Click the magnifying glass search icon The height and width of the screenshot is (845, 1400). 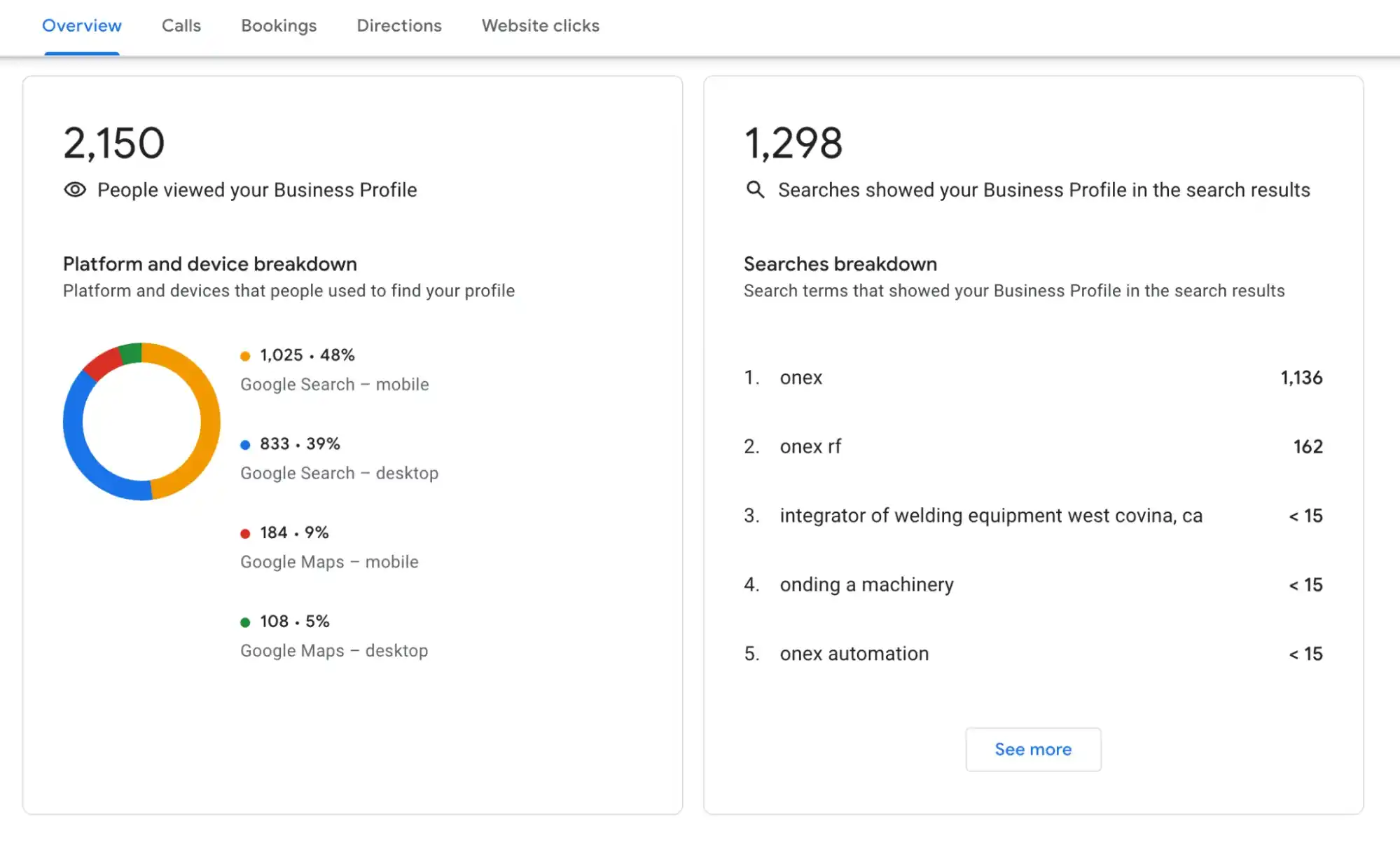pos(755,189)
